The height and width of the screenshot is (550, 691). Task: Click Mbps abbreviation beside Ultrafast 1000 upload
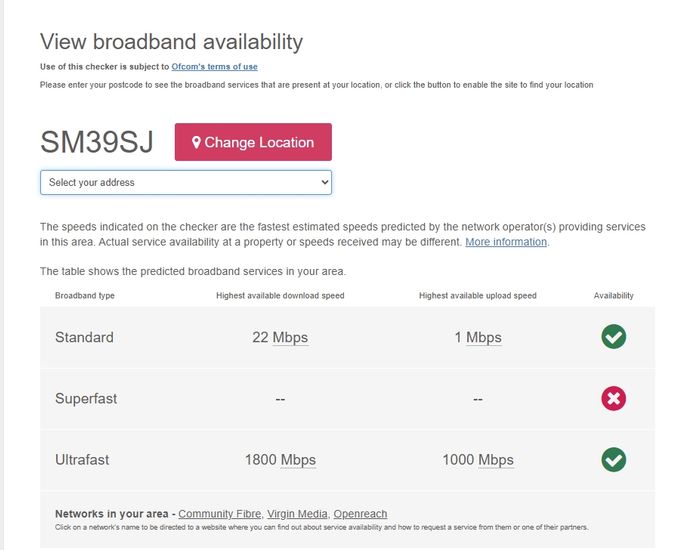pyautogui.click(x=496, y=461)
